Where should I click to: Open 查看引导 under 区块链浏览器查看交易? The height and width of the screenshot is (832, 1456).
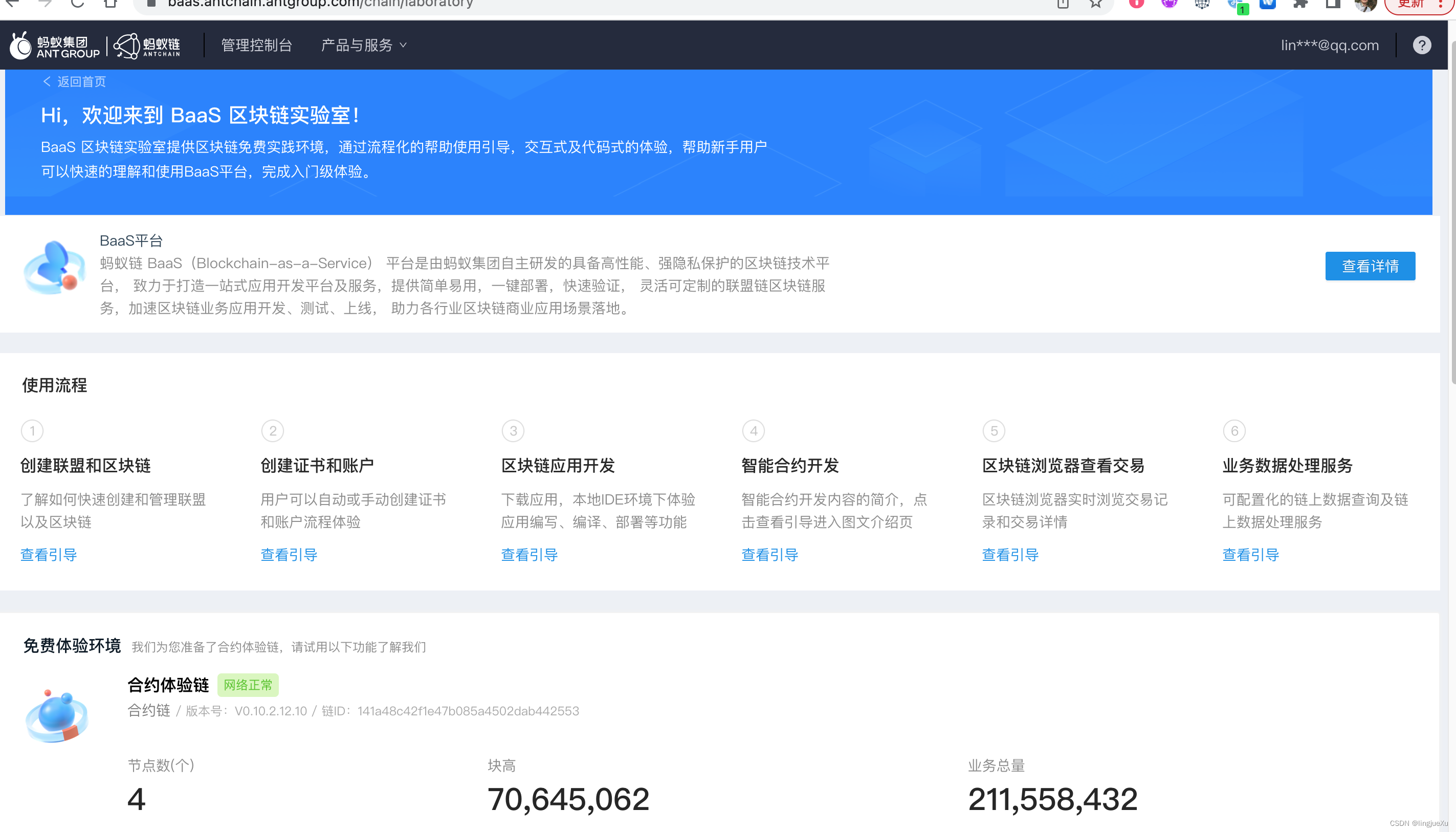pyautogui.click(x=1010, y=555)
